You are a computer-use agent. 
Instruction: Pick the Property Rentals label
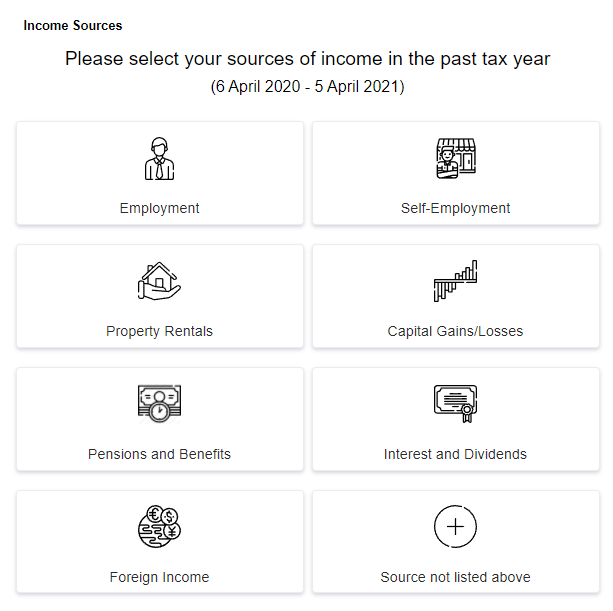(160, 331)
